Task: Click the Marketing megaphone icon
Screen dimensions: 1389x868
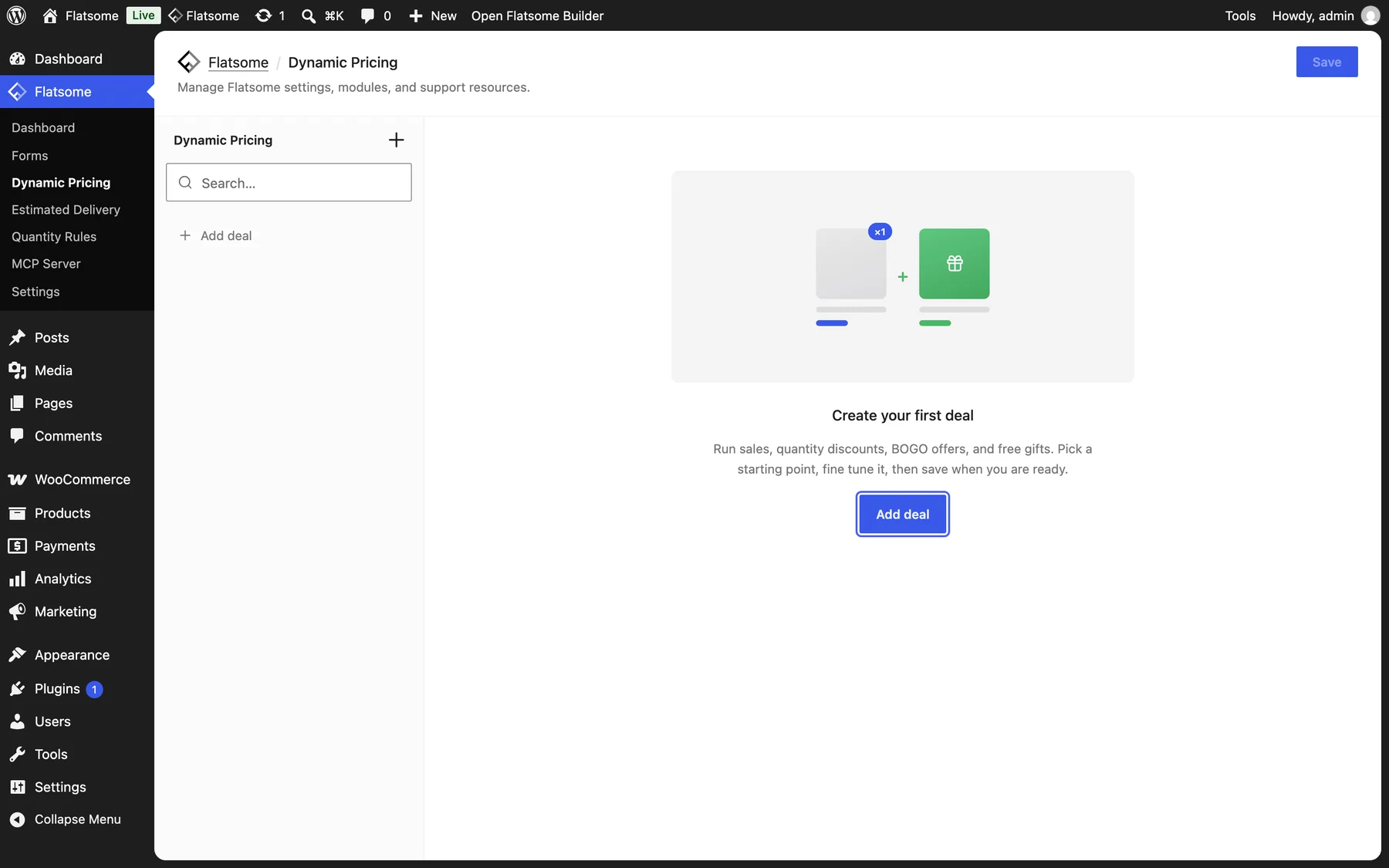Action: [17, 611]
